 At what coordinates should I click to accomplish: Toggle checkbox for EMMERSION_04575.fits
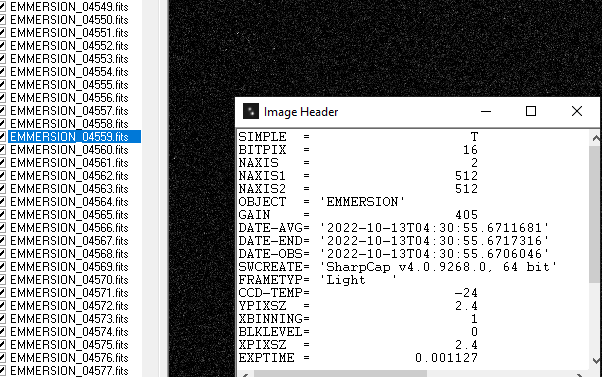tap(2, 345)
